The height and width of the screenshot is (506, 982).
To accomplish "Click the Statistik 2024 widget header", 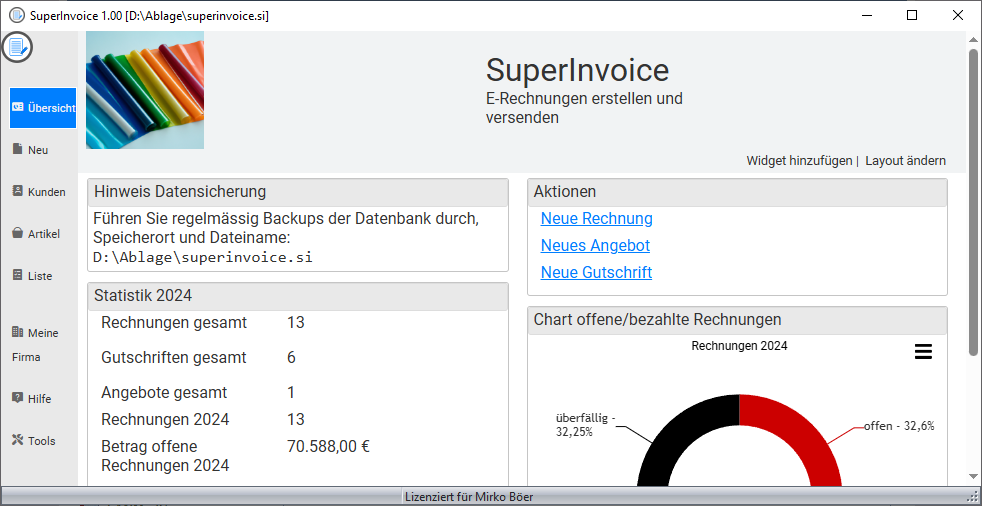I will point(297,296).
